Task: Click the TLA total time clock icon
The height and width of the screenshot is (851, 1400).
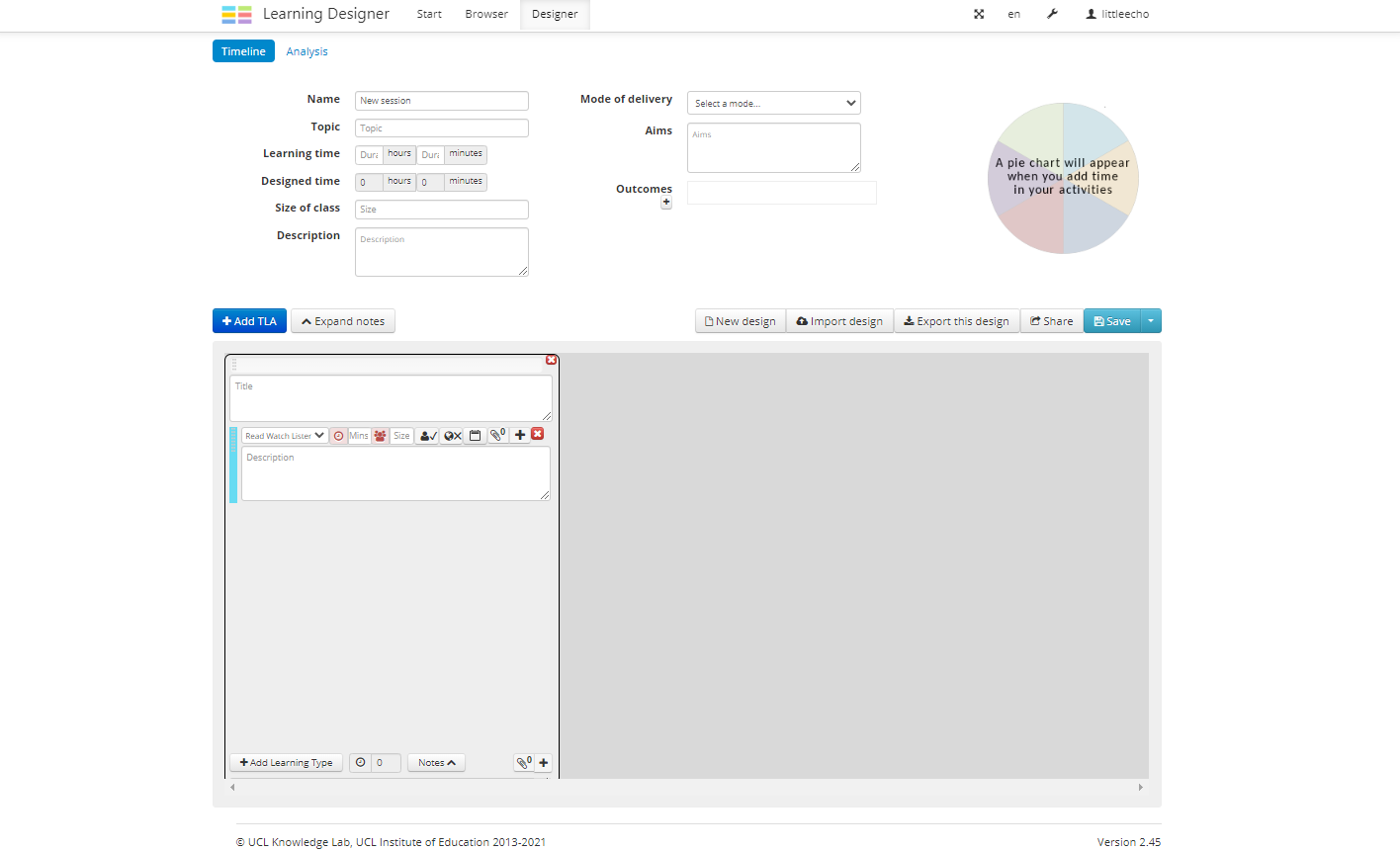Action: coord(361,763)
